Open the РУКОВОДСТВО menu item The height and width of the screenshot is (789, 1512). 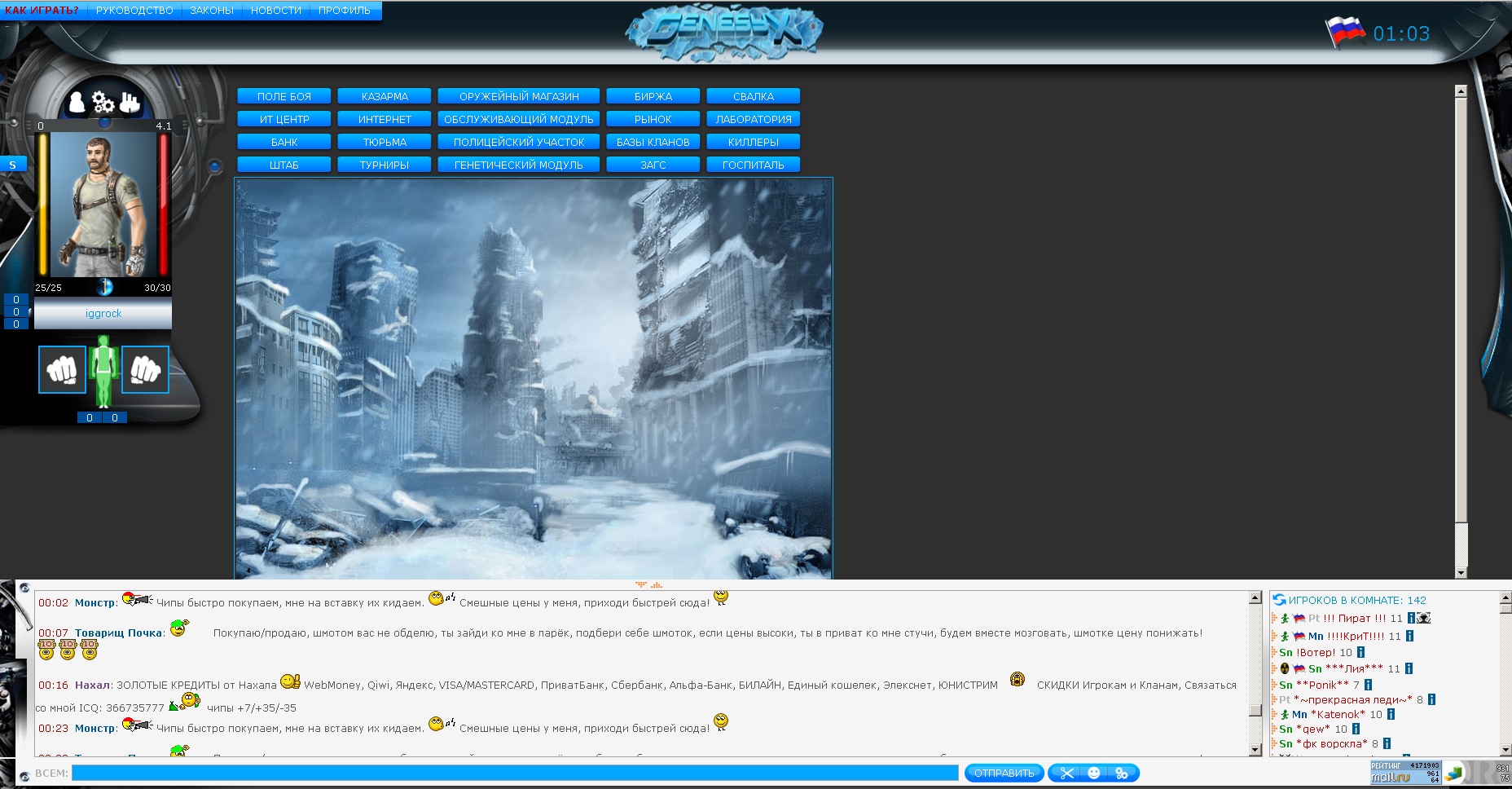coord(134,11)
